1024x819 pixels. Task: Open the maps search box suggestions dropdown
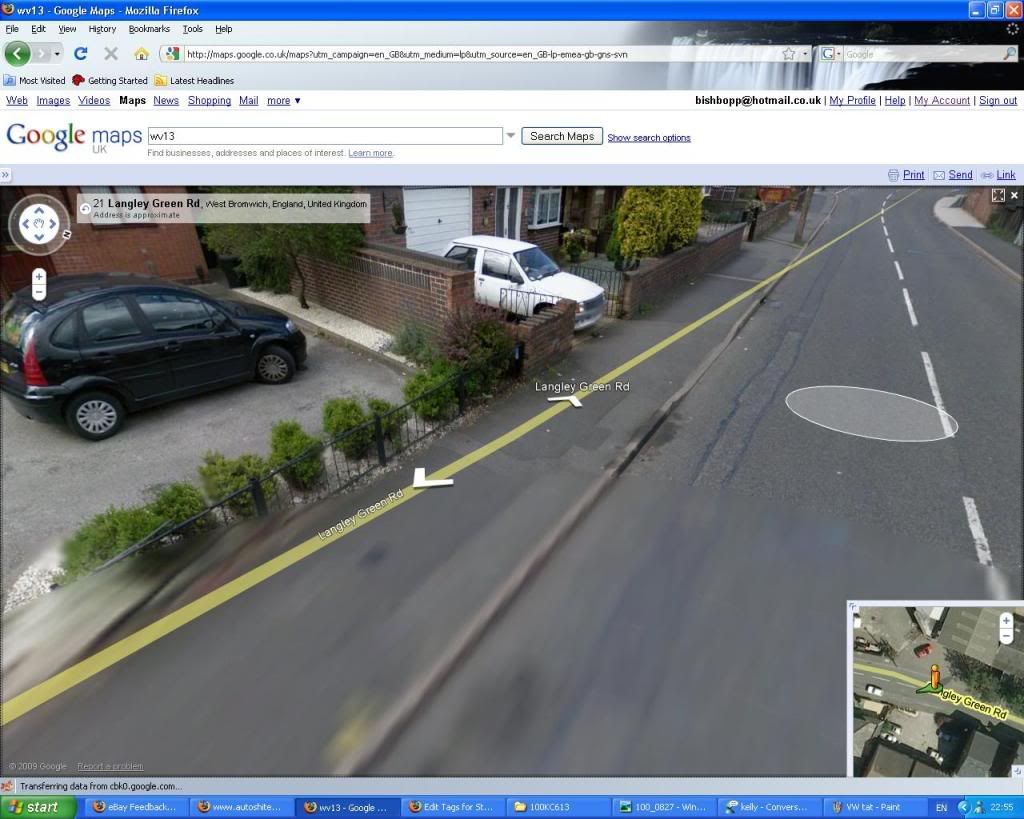tap(511, 136)
